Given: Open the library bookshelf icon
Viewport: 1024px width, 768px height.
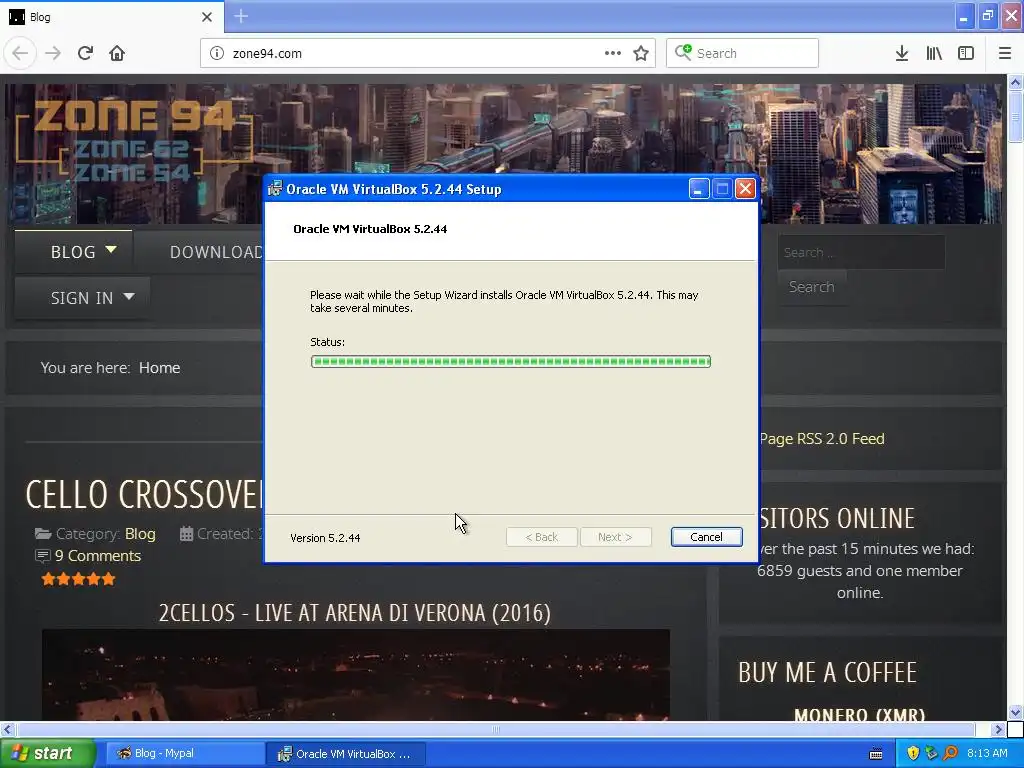Looking at the screenshot, I should [x=934, y=54].
